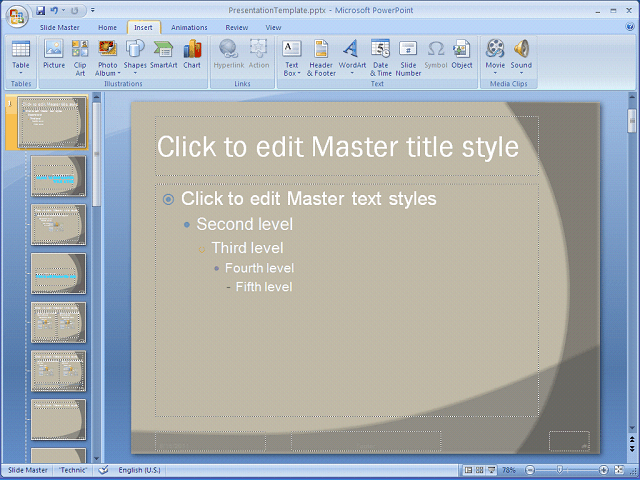The height and width of the screenshot is (480, 640).
Task: Customize the Quick Access Toolbar dropdown
Action: (93, 11)
